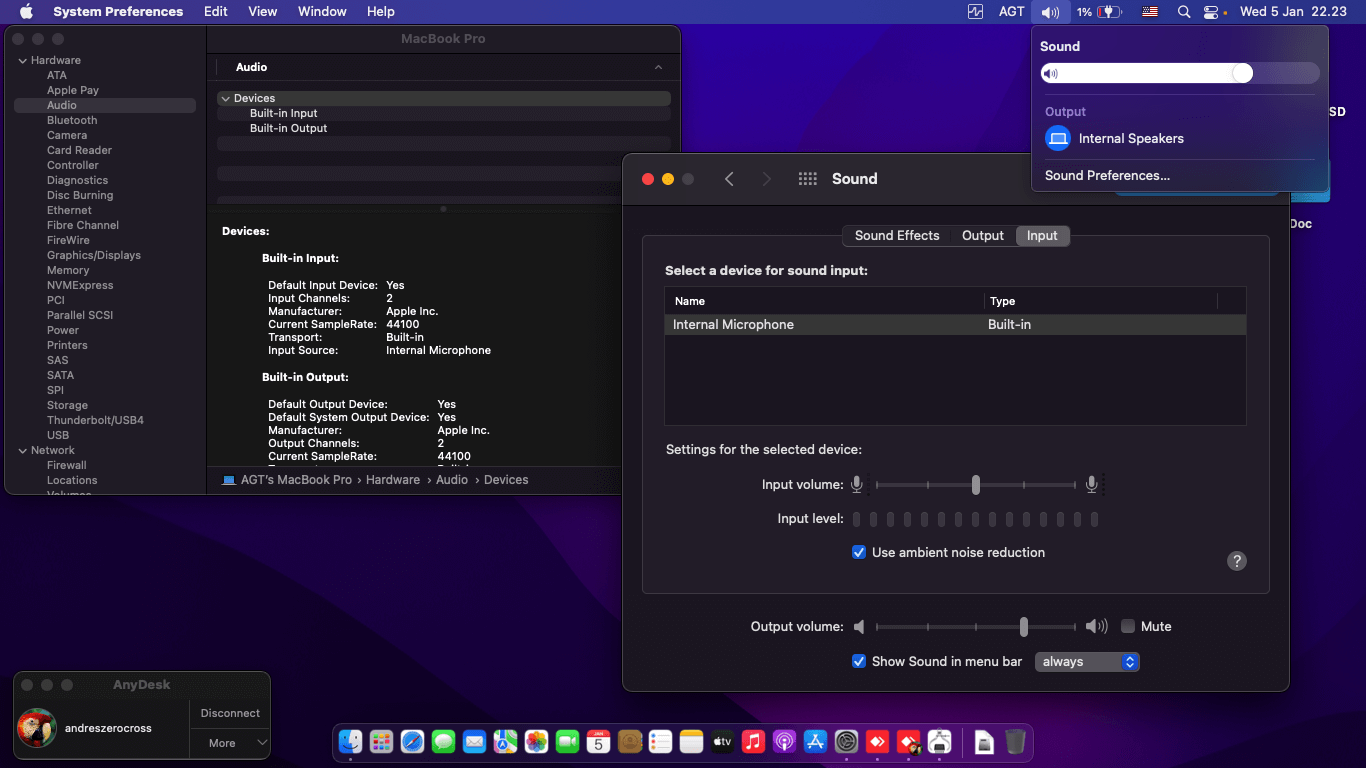Screen dimensions: 1366x768
Task: Switch to the Sound Effects tab
Action: point(897,236)
